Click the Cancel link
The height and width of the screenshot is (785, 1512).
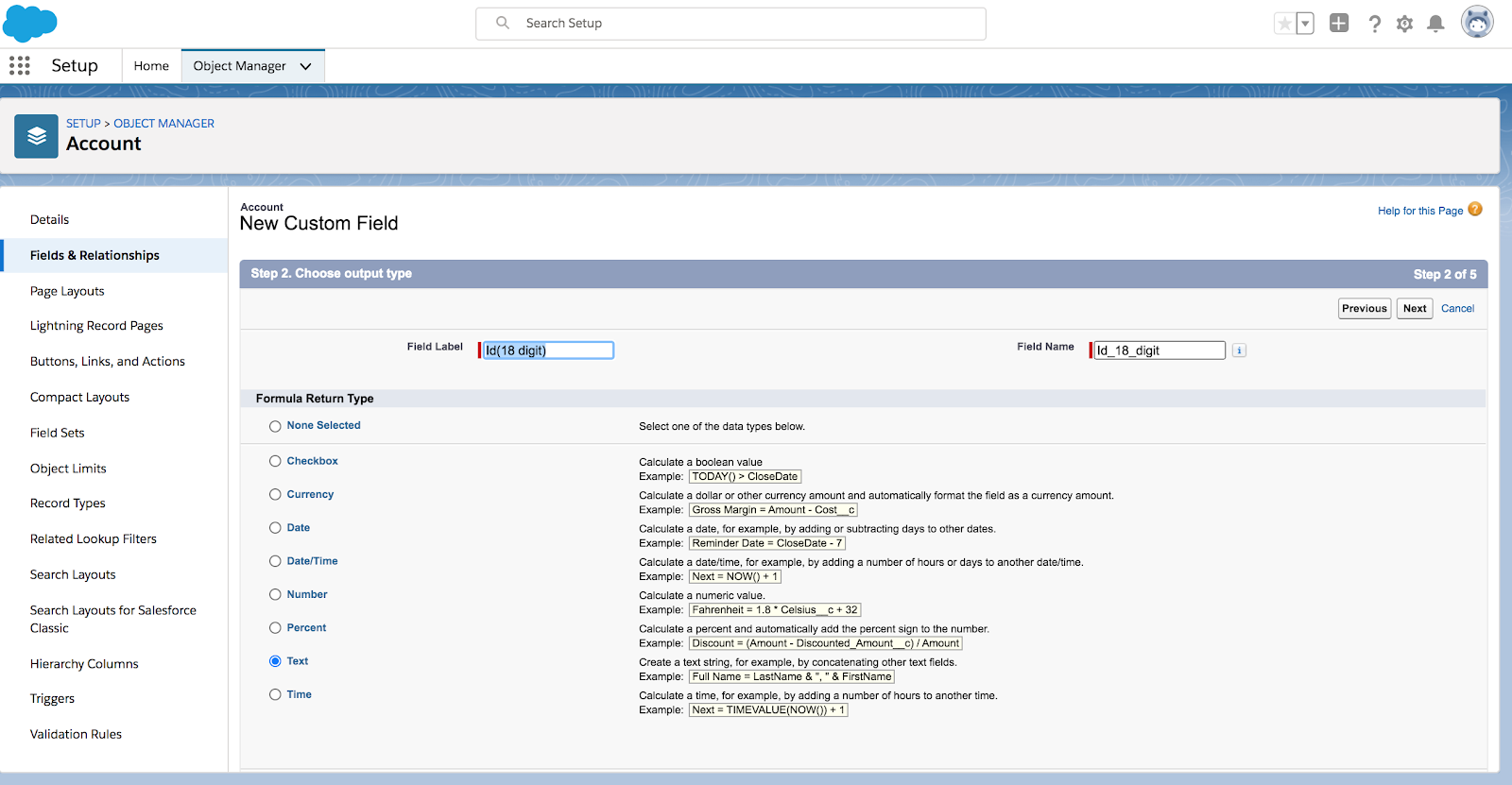click(1457, 309)
